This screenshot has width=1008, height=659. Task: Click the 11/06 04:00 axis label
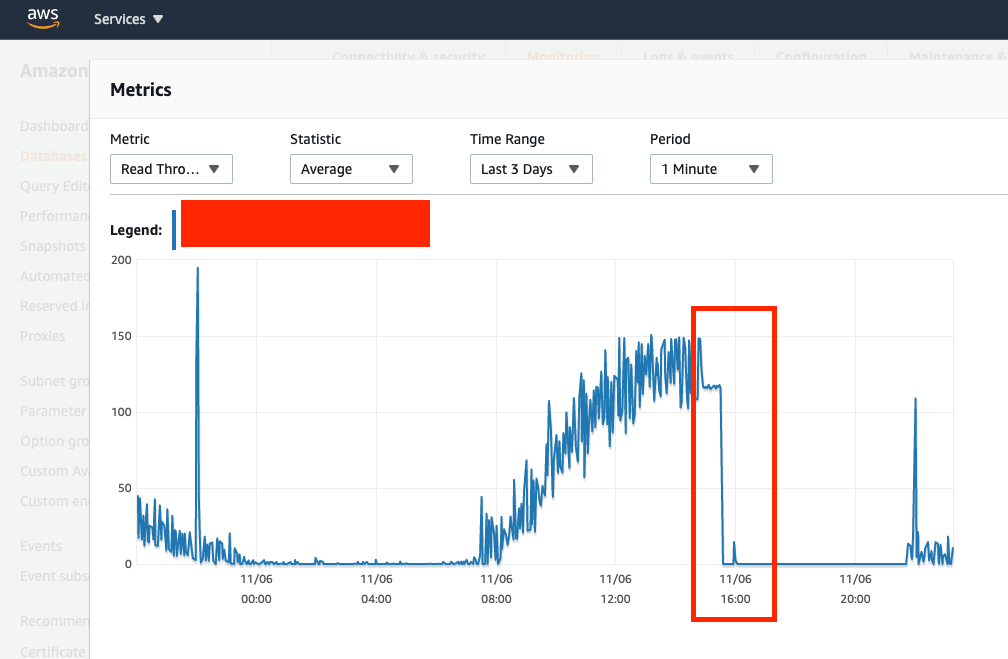coord(376,589)
